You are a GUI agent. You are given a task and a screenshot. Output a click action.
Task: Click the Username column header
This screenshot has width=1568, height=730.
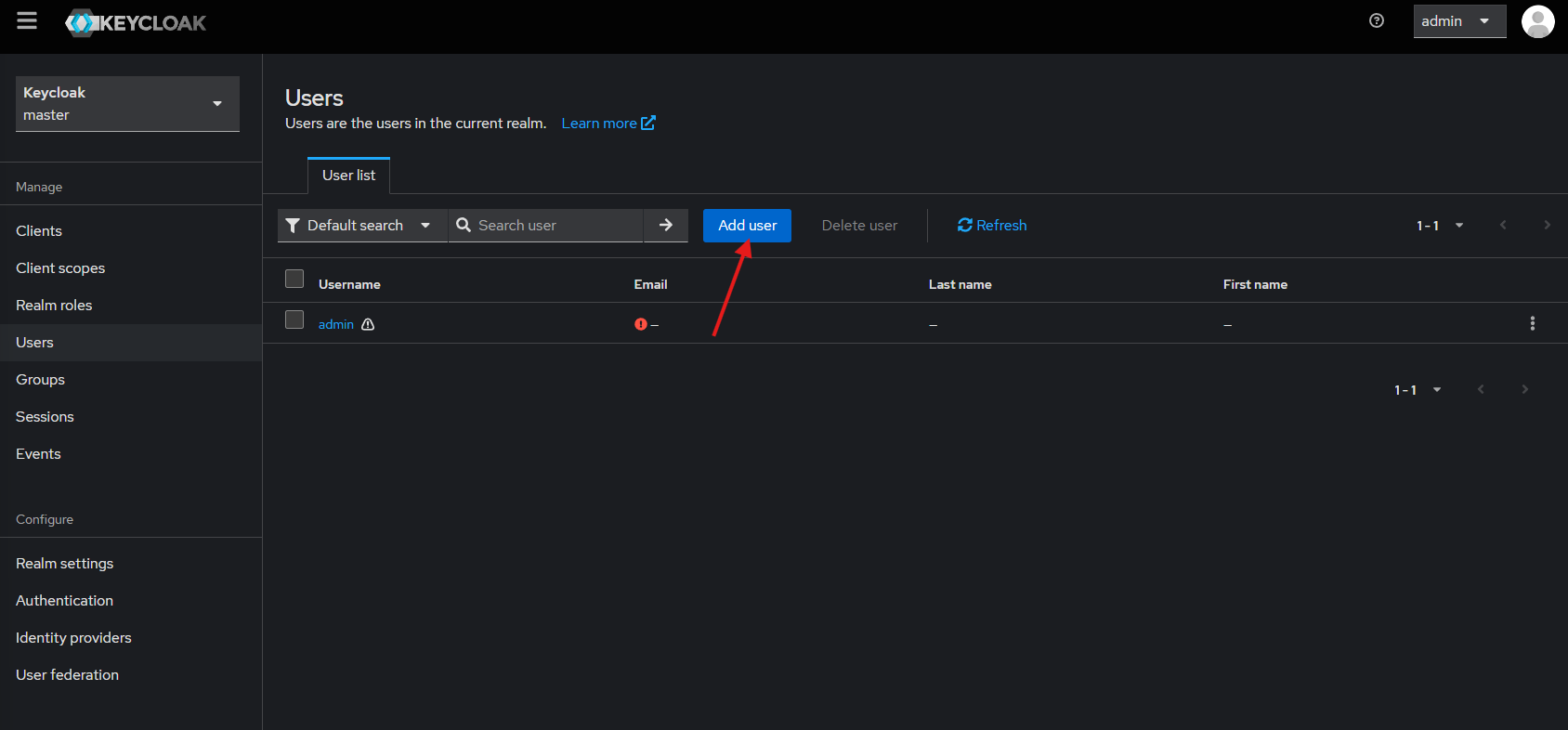click(x=349, y=284)
